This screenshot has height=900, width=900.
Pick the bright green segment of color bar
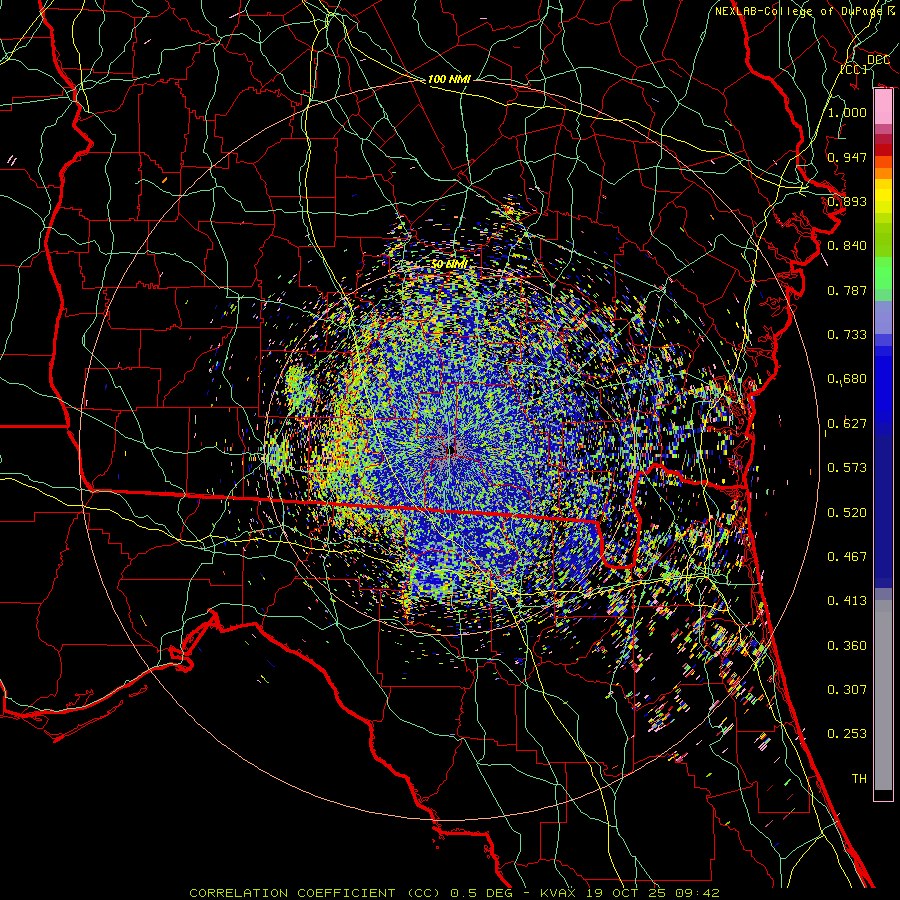(883, 274)
